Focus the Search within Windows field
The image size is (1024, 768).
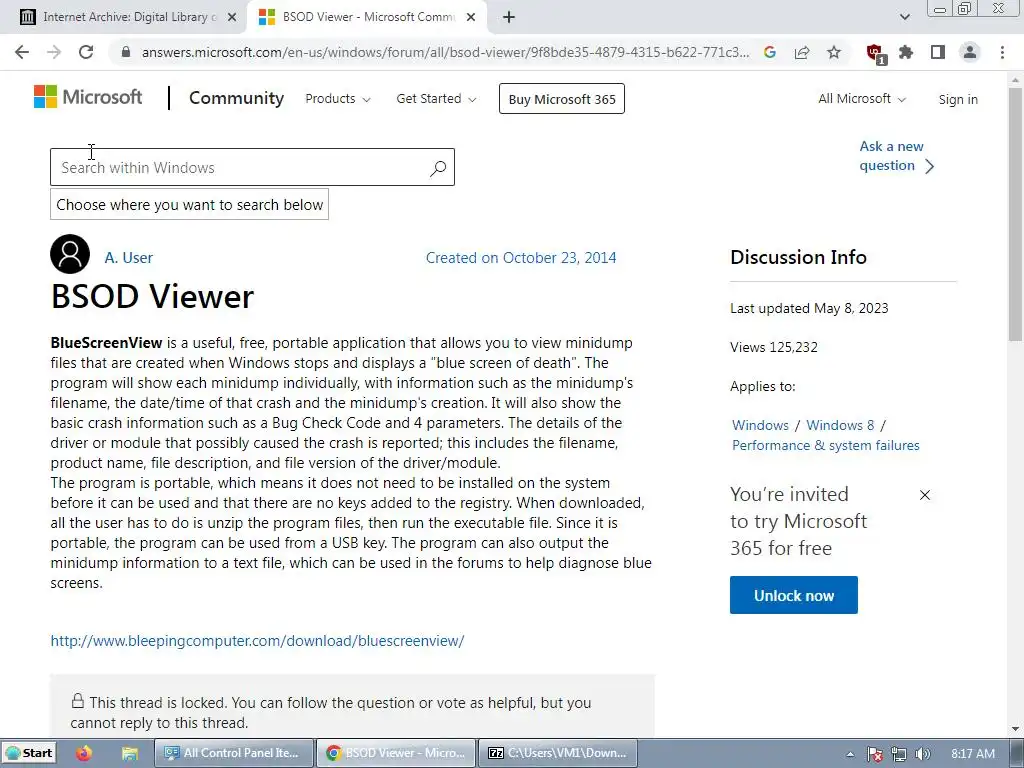click(x=252, y=167)
